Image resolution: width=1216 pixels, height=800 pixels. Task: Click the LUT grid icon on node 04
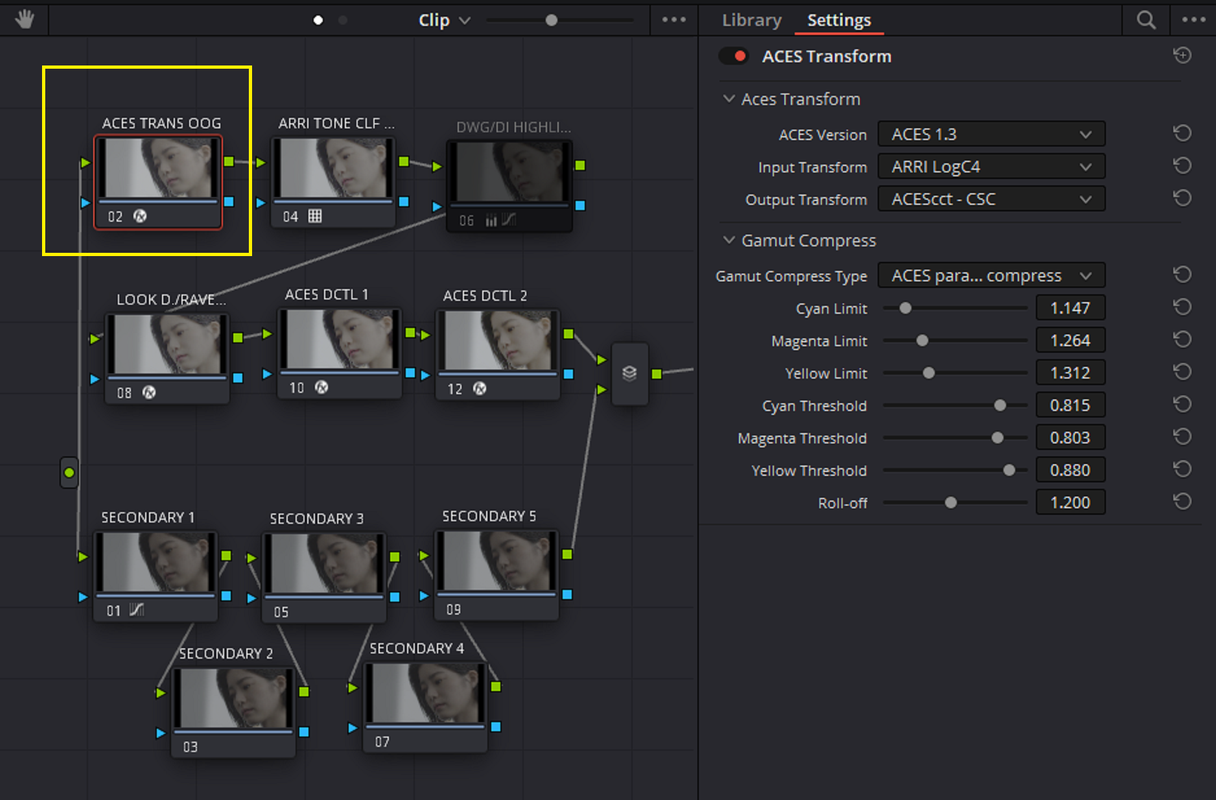coord(315,216)
